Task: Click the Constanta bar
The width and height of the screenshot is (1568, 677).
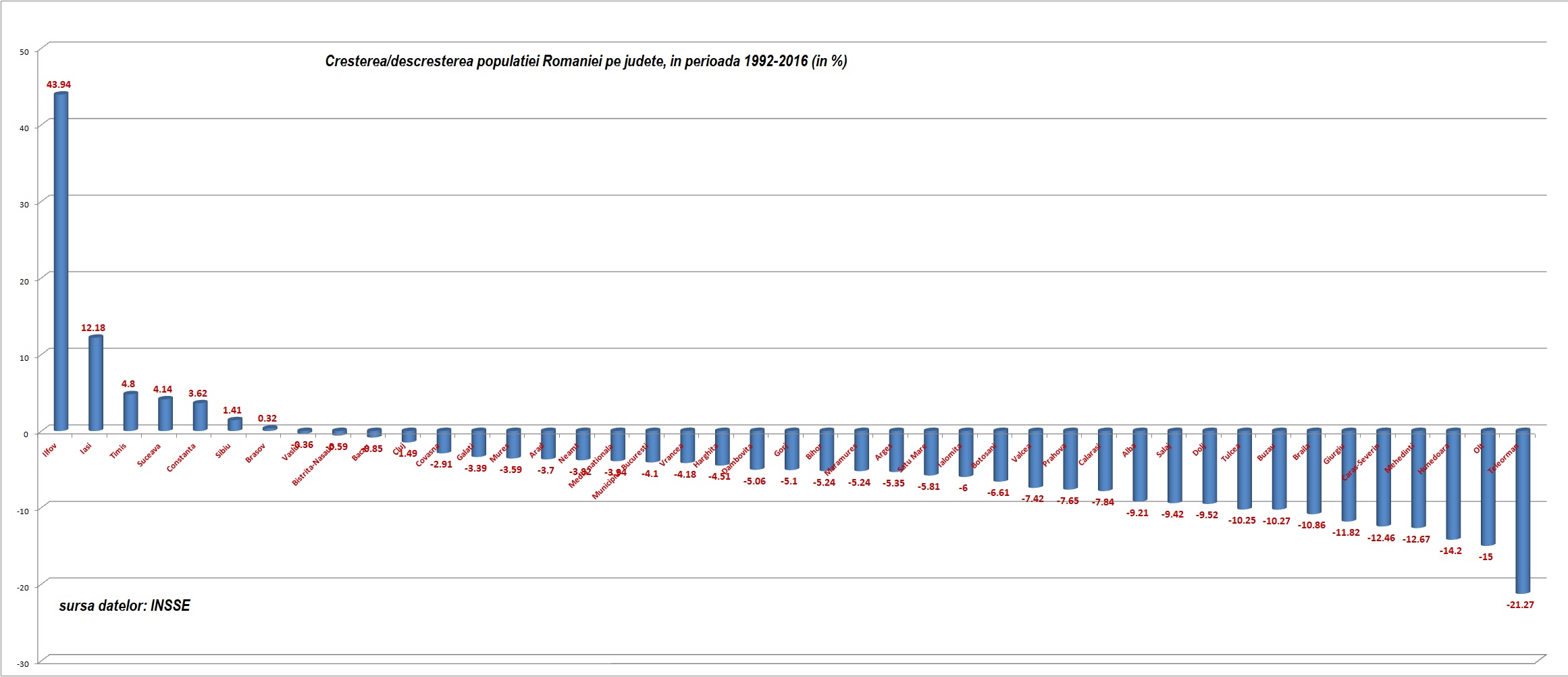Action: tap(200, 416)
